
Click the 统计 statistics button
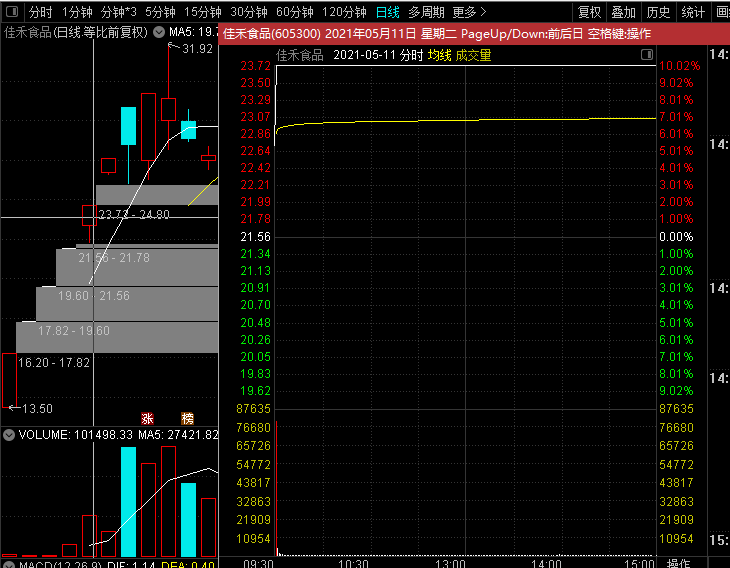click(x=693, y=12)
